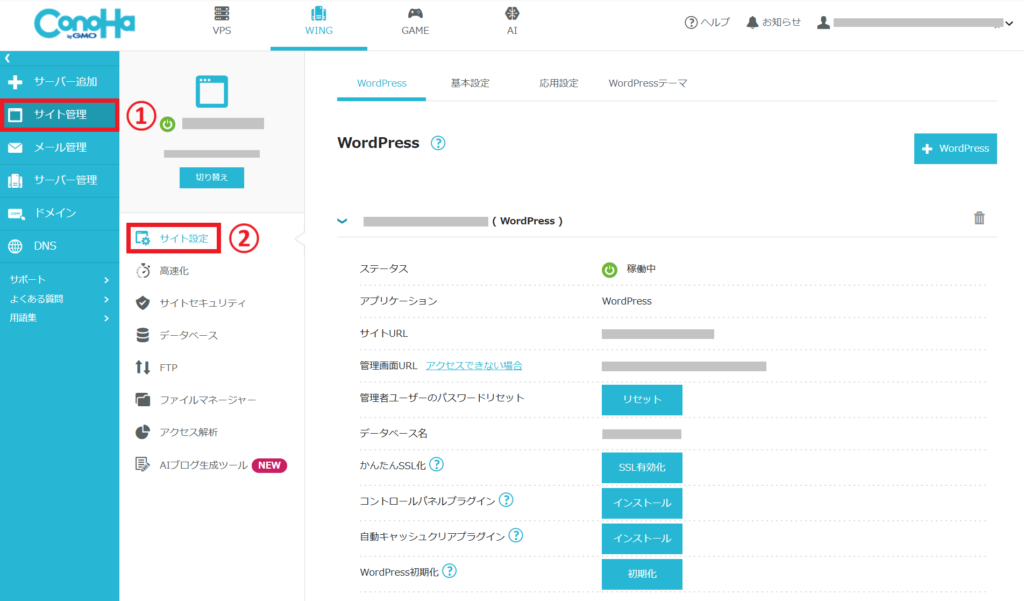Image resolution: width=1024 pixels, height=601 pixels.
Task: Open AIブログ生成ツール menu item
Action: click(191, 465)
